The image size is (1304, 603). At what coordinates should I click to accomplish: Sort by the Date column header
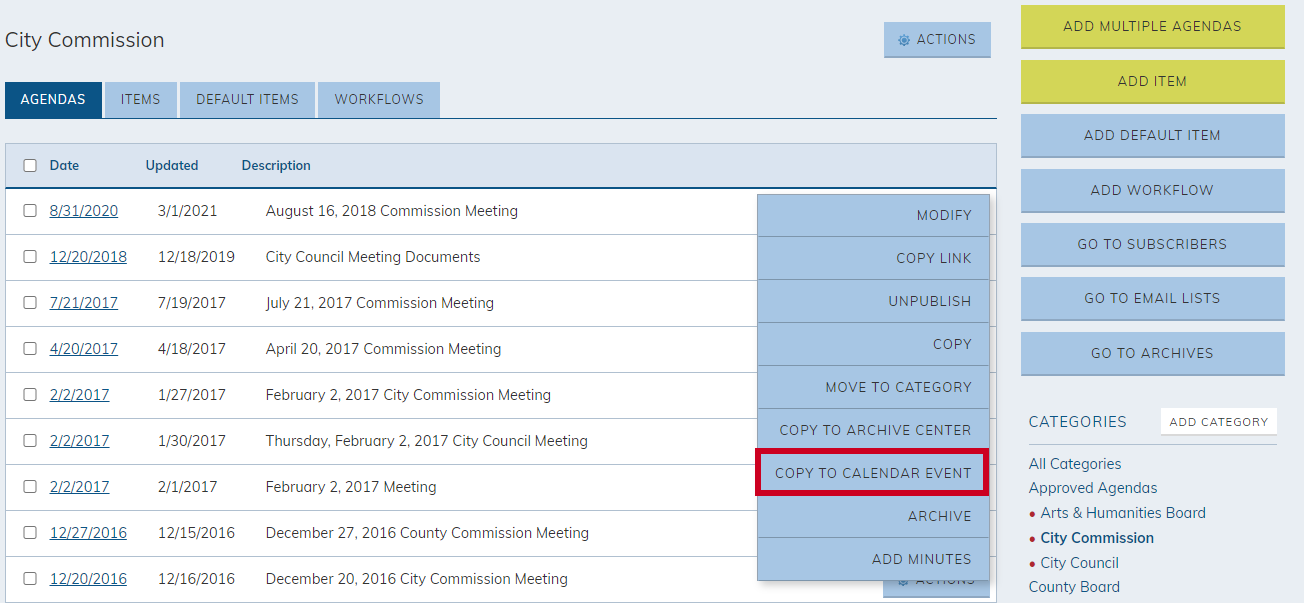click(64, 166)
